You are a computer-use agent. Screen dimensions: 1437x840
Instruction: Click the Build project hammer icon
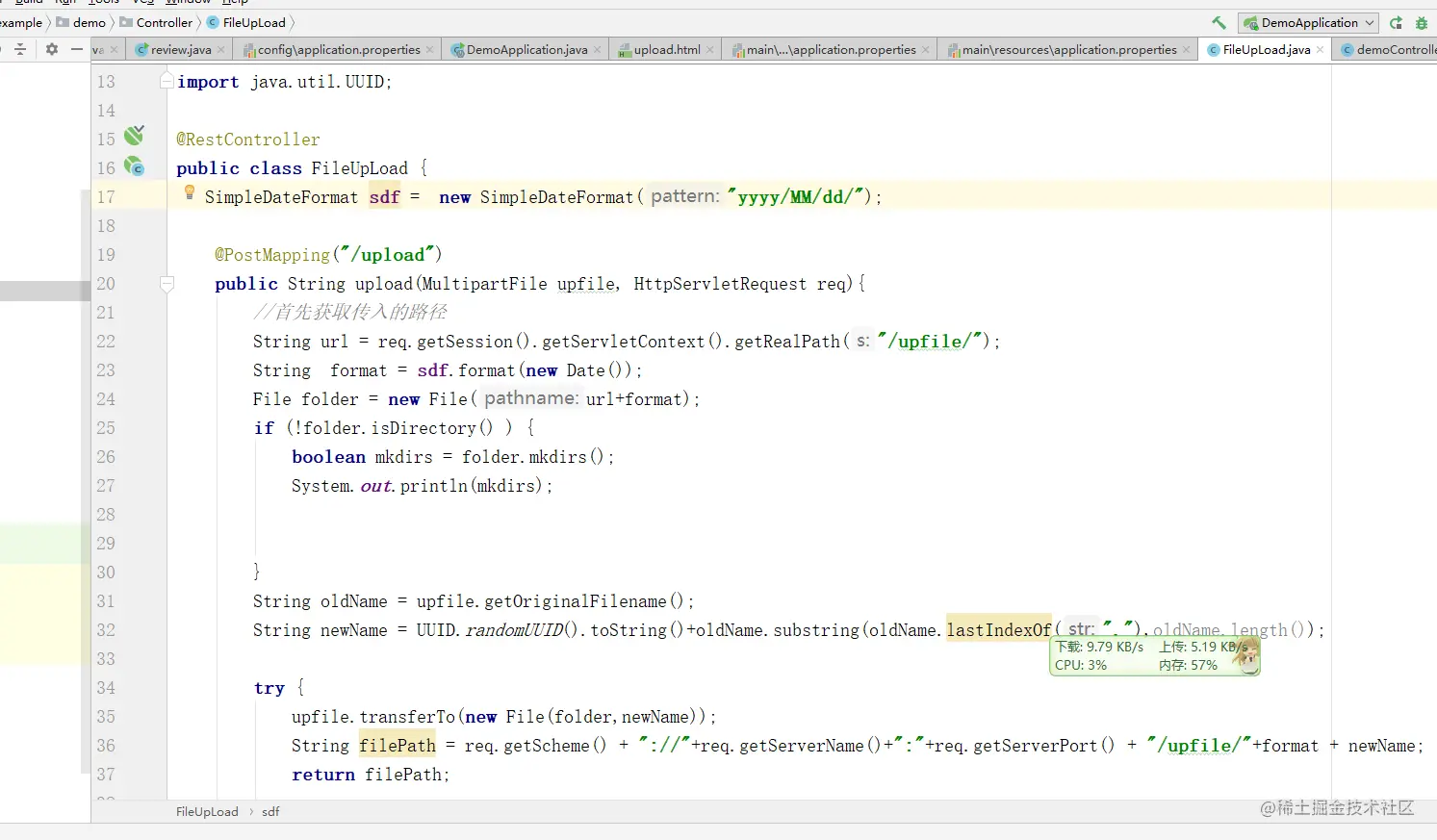[x=1219, y=22]
